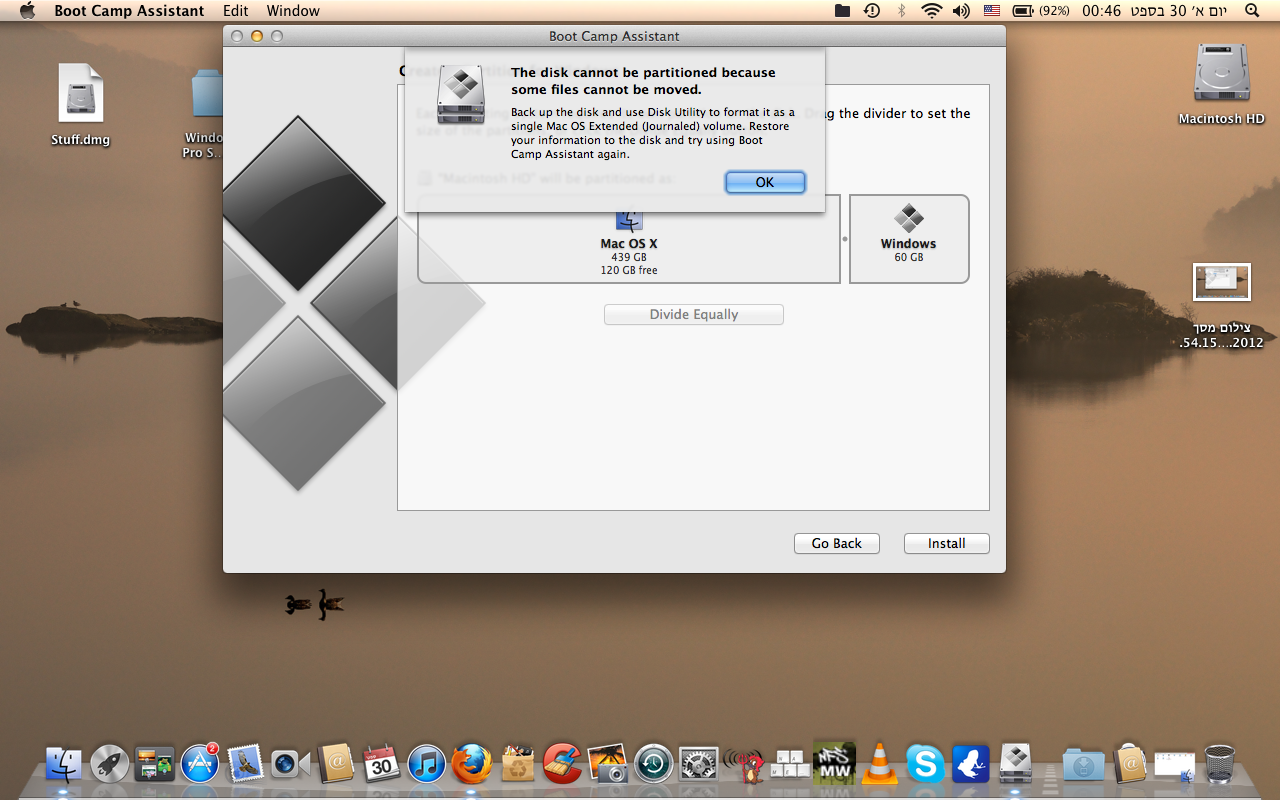The width and height of the screenshot is (1280, 800).
Task: Click the Go Back button
Action: [836, 543]
